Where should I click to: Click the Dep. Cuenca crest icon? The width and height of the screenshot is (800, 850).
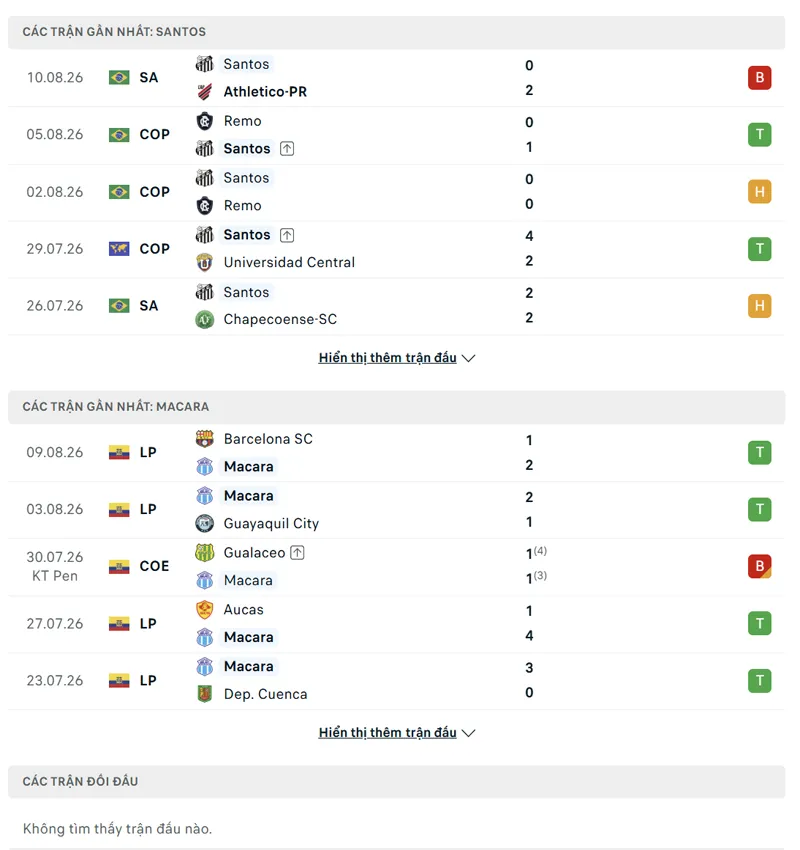[x=204, y=694]
